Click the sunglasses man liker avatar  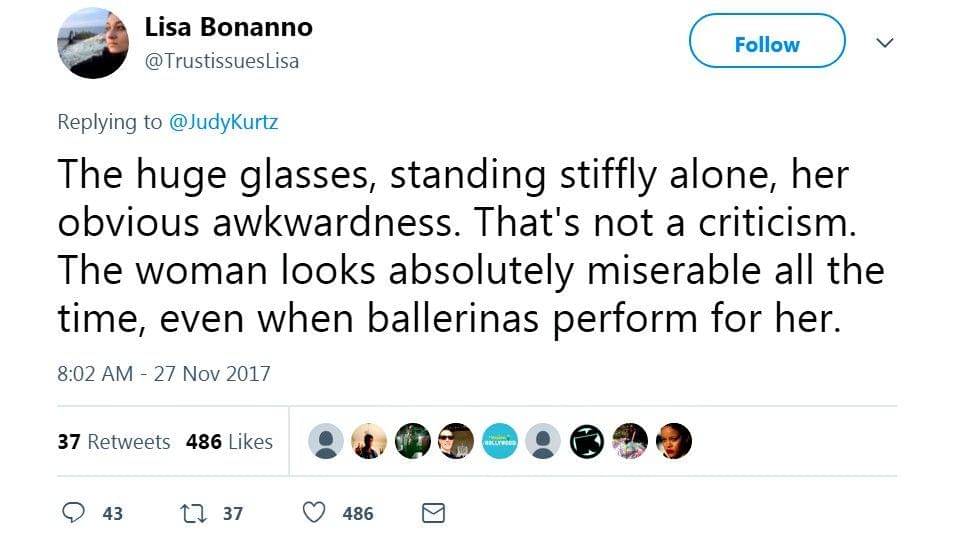click(456, 441)
